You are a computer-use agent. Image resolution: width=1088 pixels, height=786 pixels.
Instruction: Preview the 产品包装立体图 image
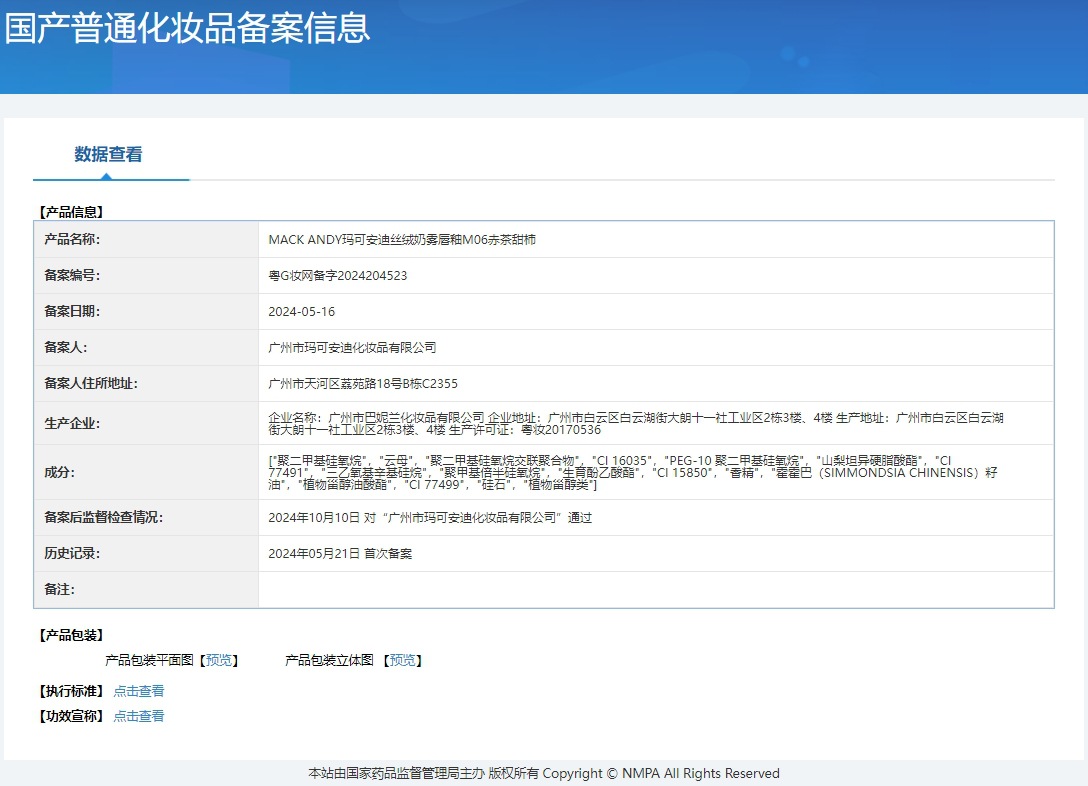[x=402, y=660]
